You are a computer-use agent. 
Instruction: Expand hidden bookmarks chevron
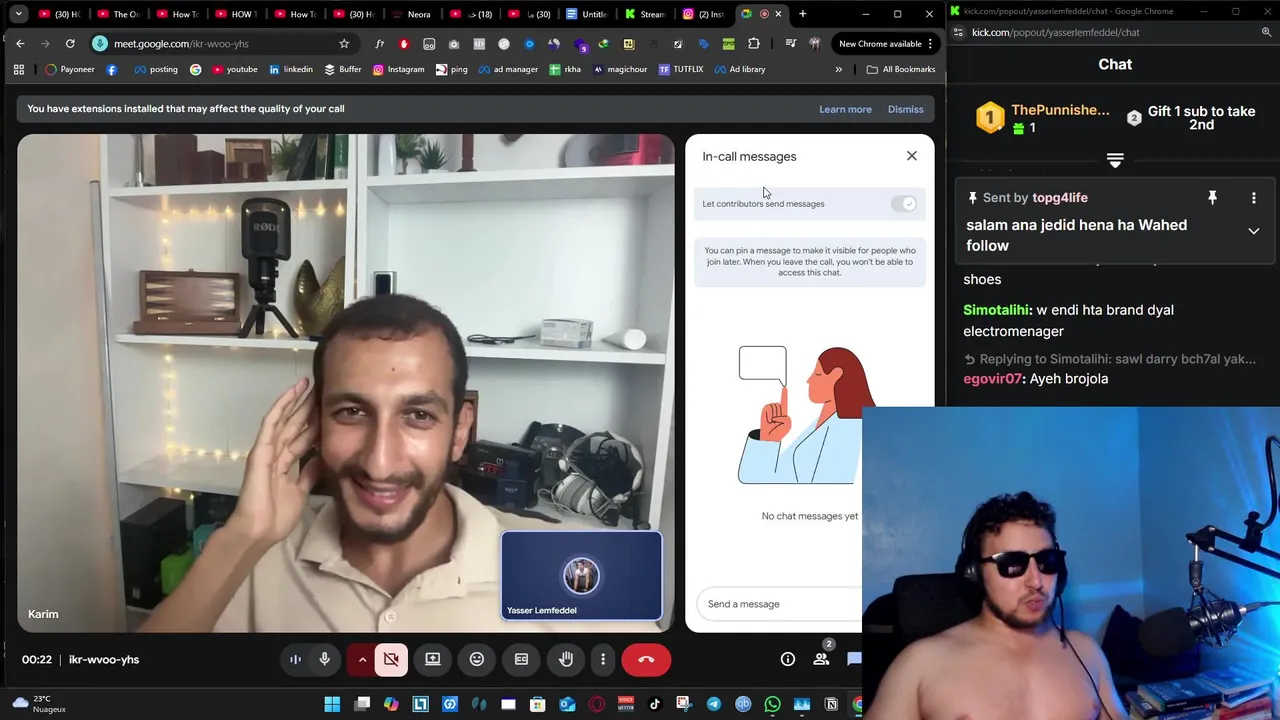point(838,69)
